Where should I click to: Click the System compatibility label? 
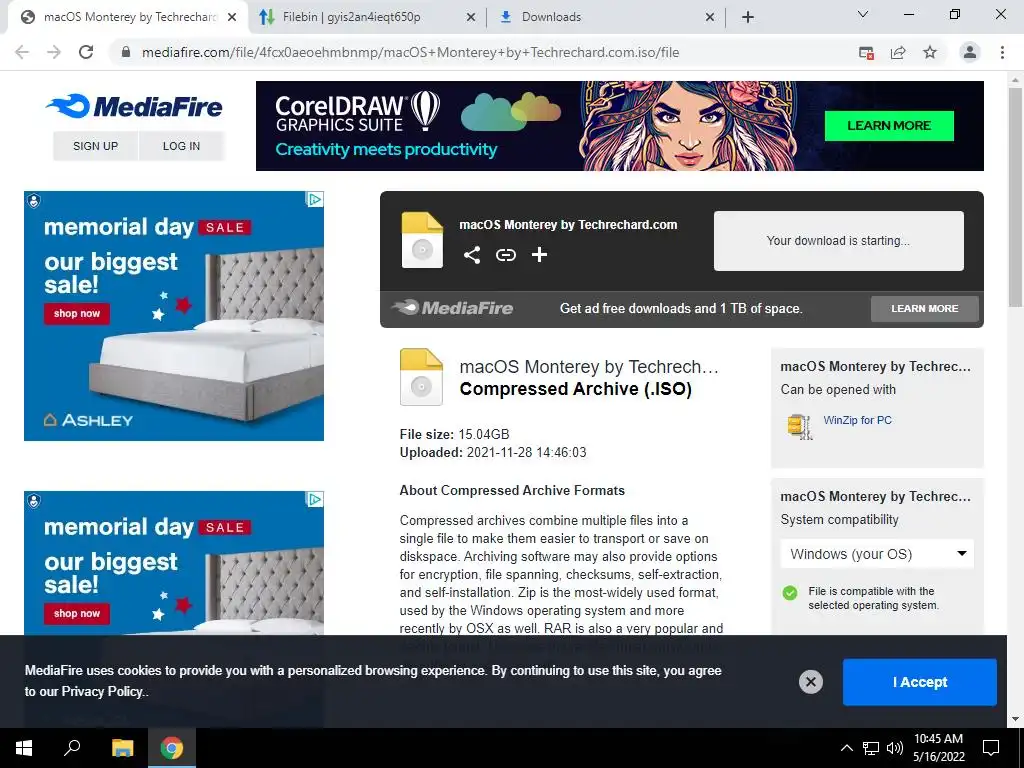point(839,520)
